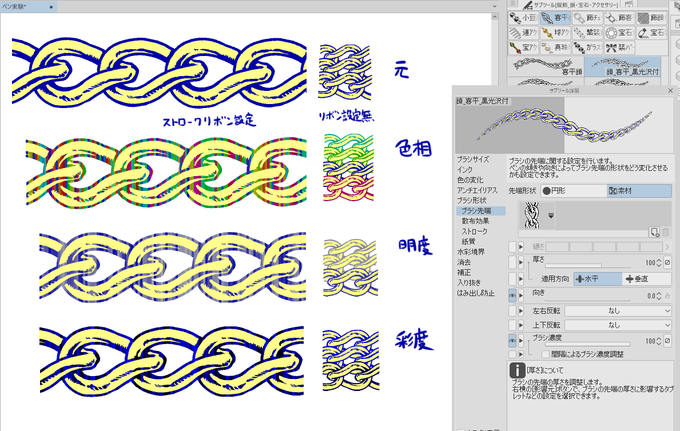Select the 鎖_喜平_黒光沢付 brush sub tool
The height and width of the screenshot is (431, 680).
pos(623,66)
